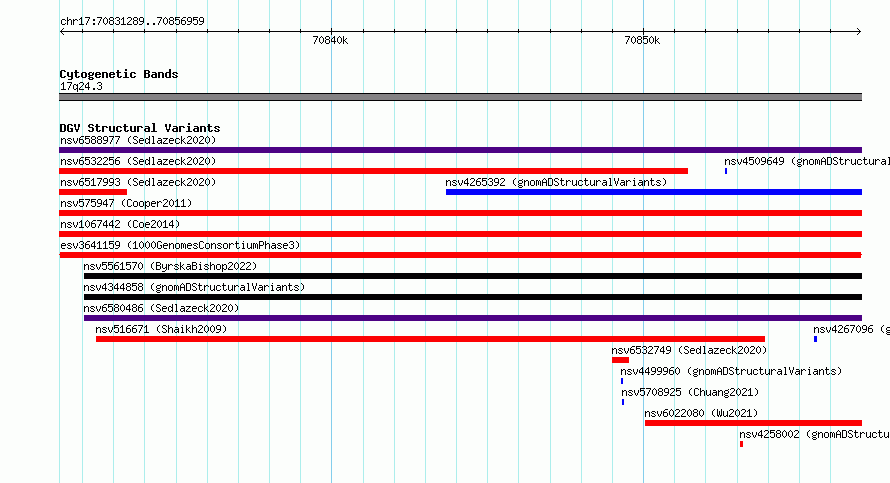This screenshot has width=890, height=483.
Task: Click the tiny blue nsv4499960 marker
Action: pyautogui.click(x=622, y=381)
